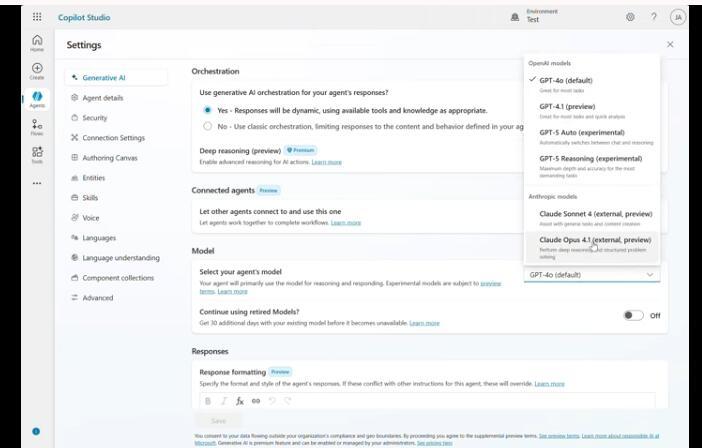Toggle Continue using retired Models switch

tap(633, 316)
